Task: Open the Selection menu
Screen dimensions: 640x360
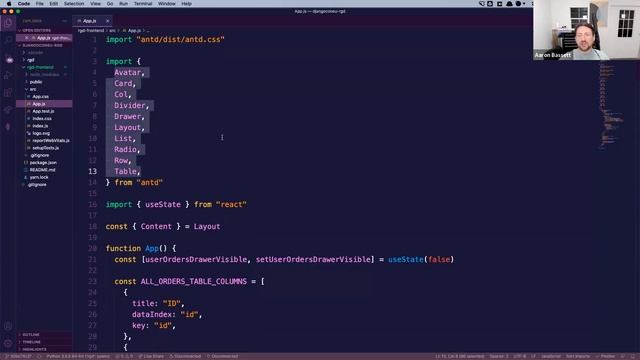Action: click(74, 4)
